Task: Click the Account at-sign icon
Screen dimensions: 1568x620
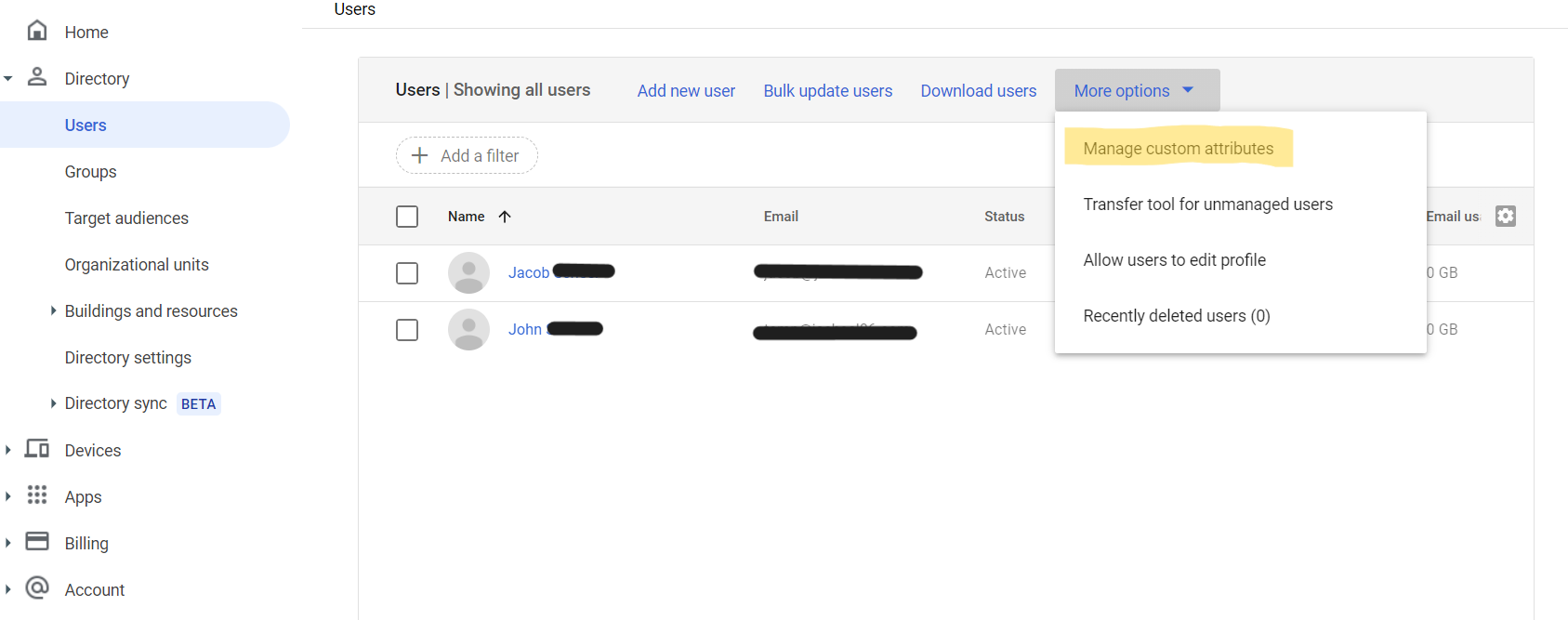Action: (x=37, y=587)
